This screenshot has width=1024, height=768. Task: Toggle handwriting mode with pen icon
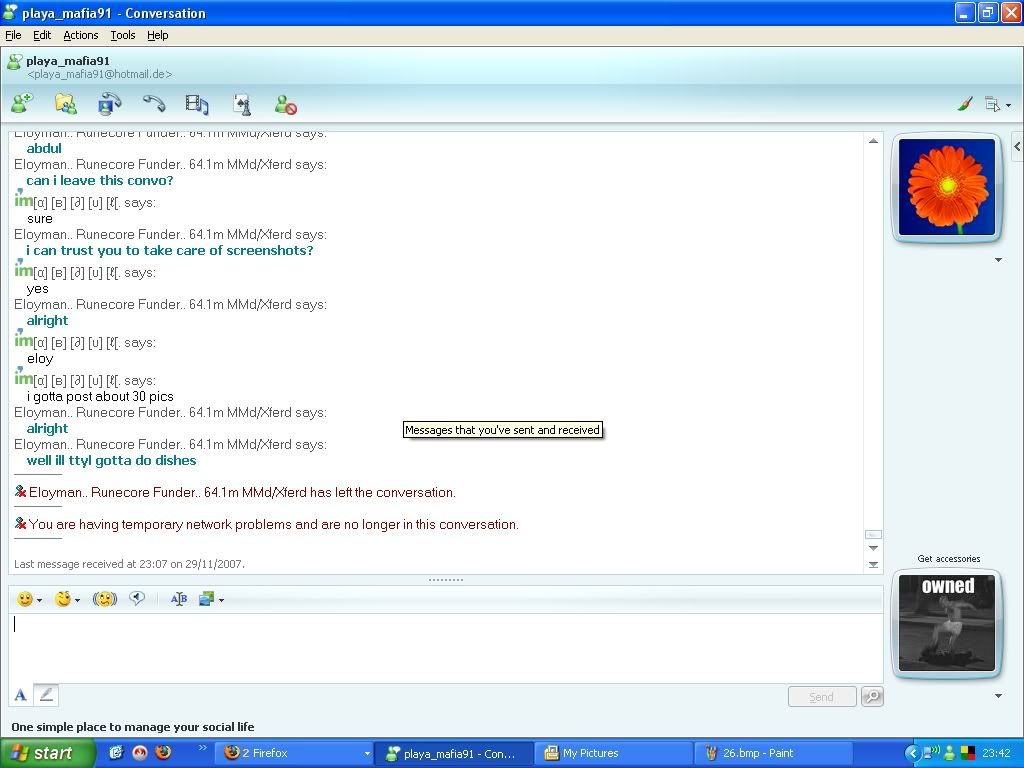tap(46, 695)
